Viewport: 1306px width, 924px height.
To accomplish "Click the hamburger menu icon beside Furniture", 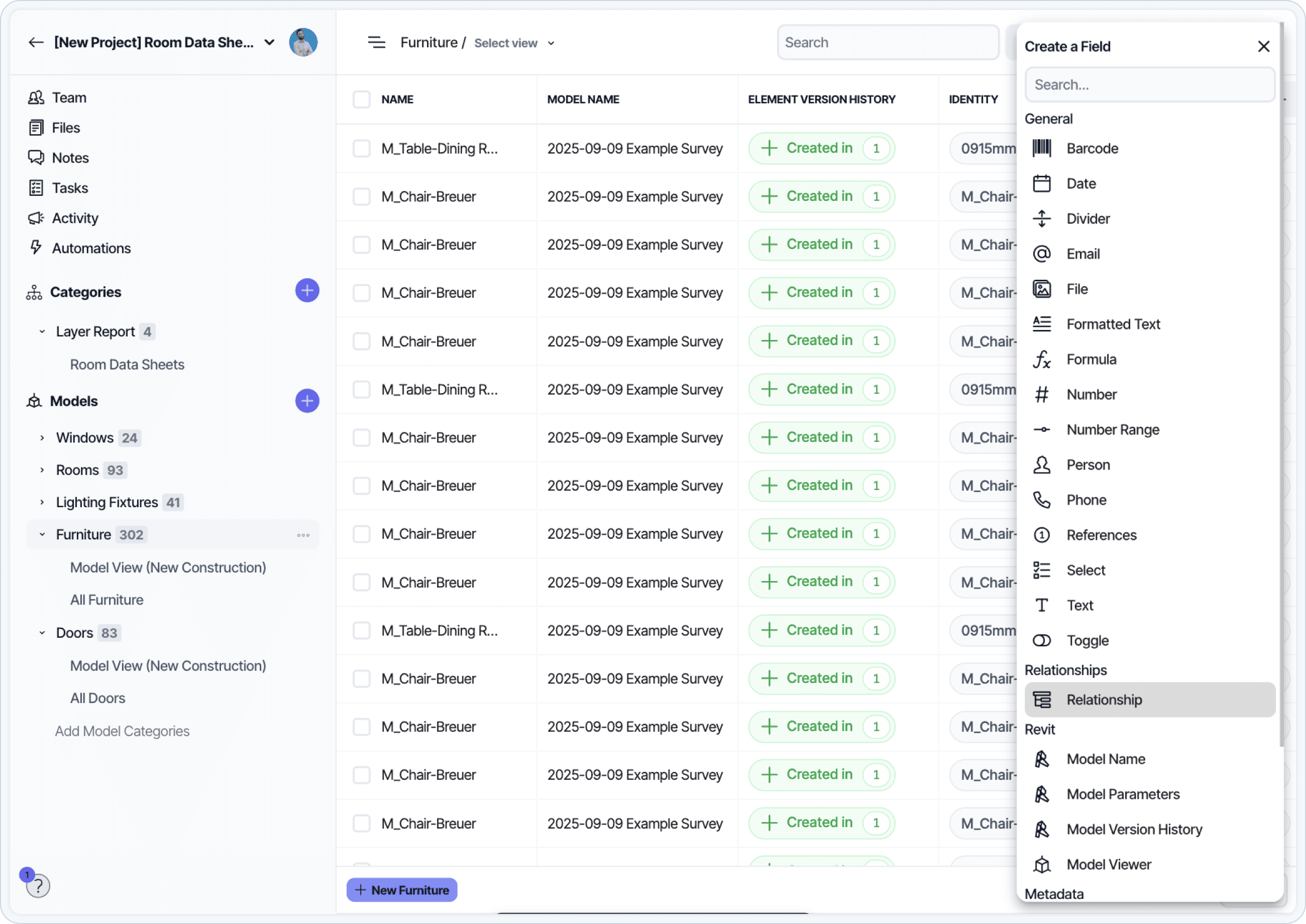I will (376, 43).
